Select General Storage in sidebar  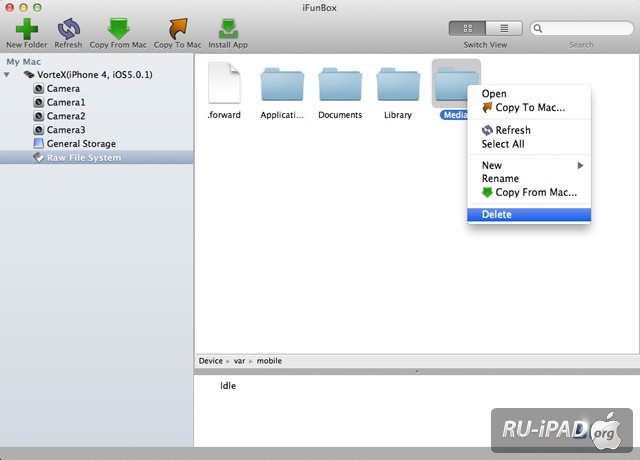point(81,144)
